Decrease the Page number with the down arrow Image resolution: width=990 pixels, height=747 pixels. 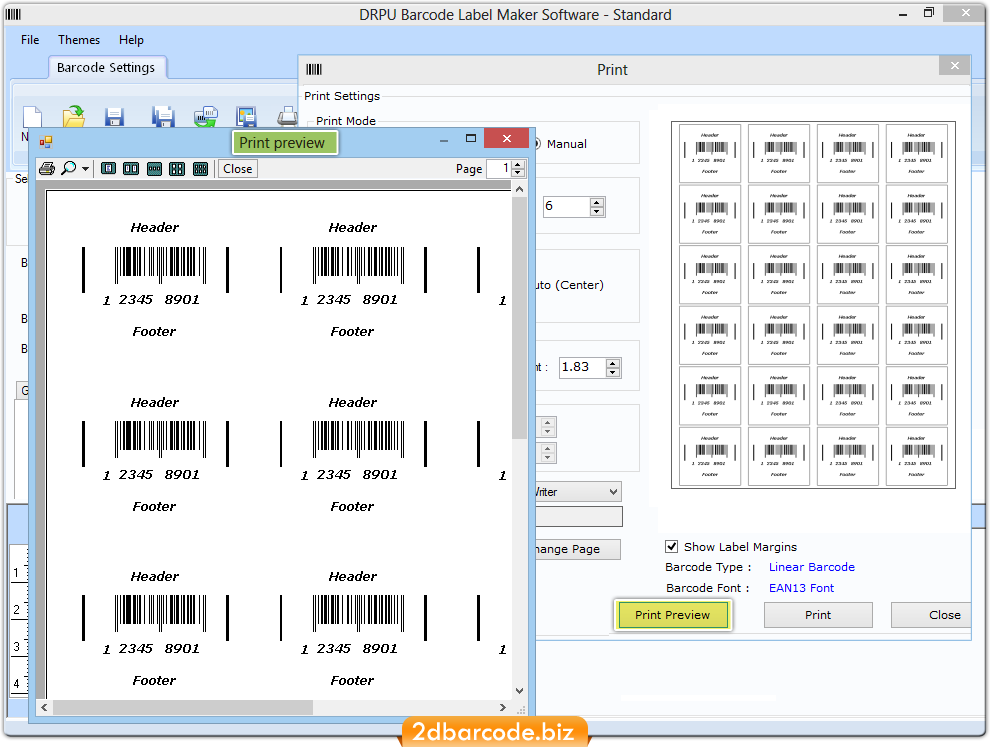[518, 172]
